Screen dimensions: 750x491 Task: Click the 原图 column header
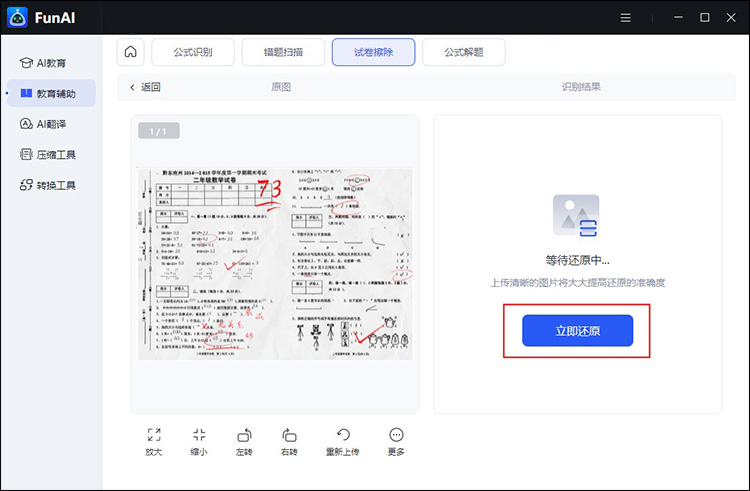tap(281, 87)
